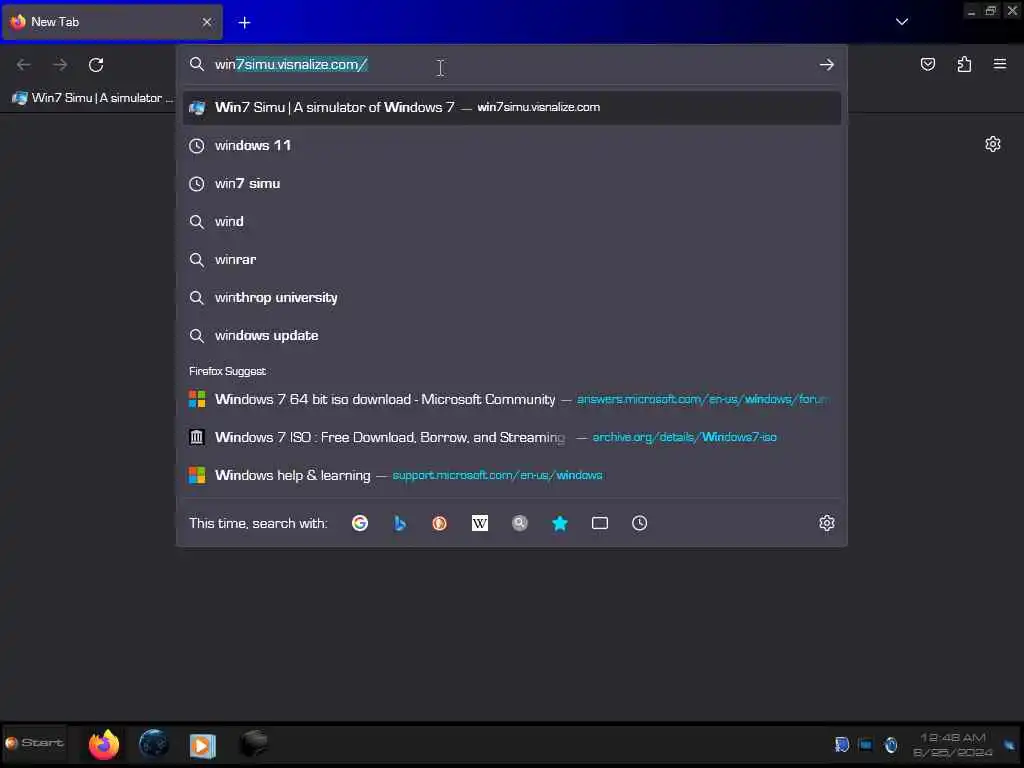Search within Bookmarks star icon

click(560, 523)
